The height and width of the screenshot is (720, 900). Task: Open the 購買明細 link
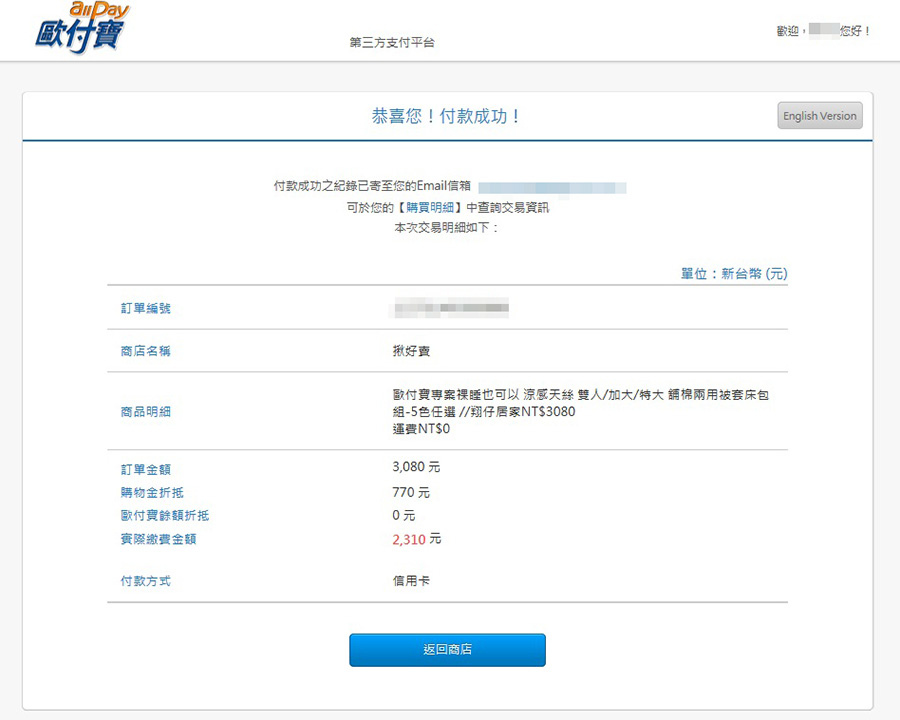pyautogui.click(x=430, y=207)
